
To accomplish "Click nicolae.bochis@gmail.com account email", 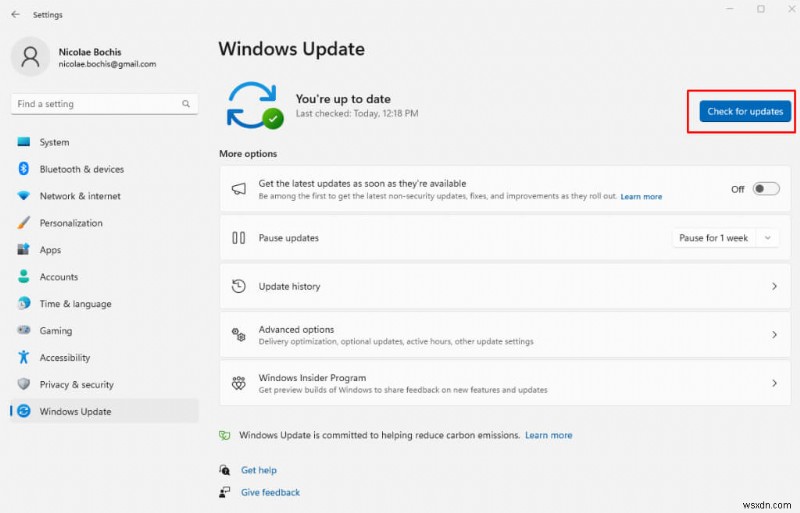I will click(107, 64).
